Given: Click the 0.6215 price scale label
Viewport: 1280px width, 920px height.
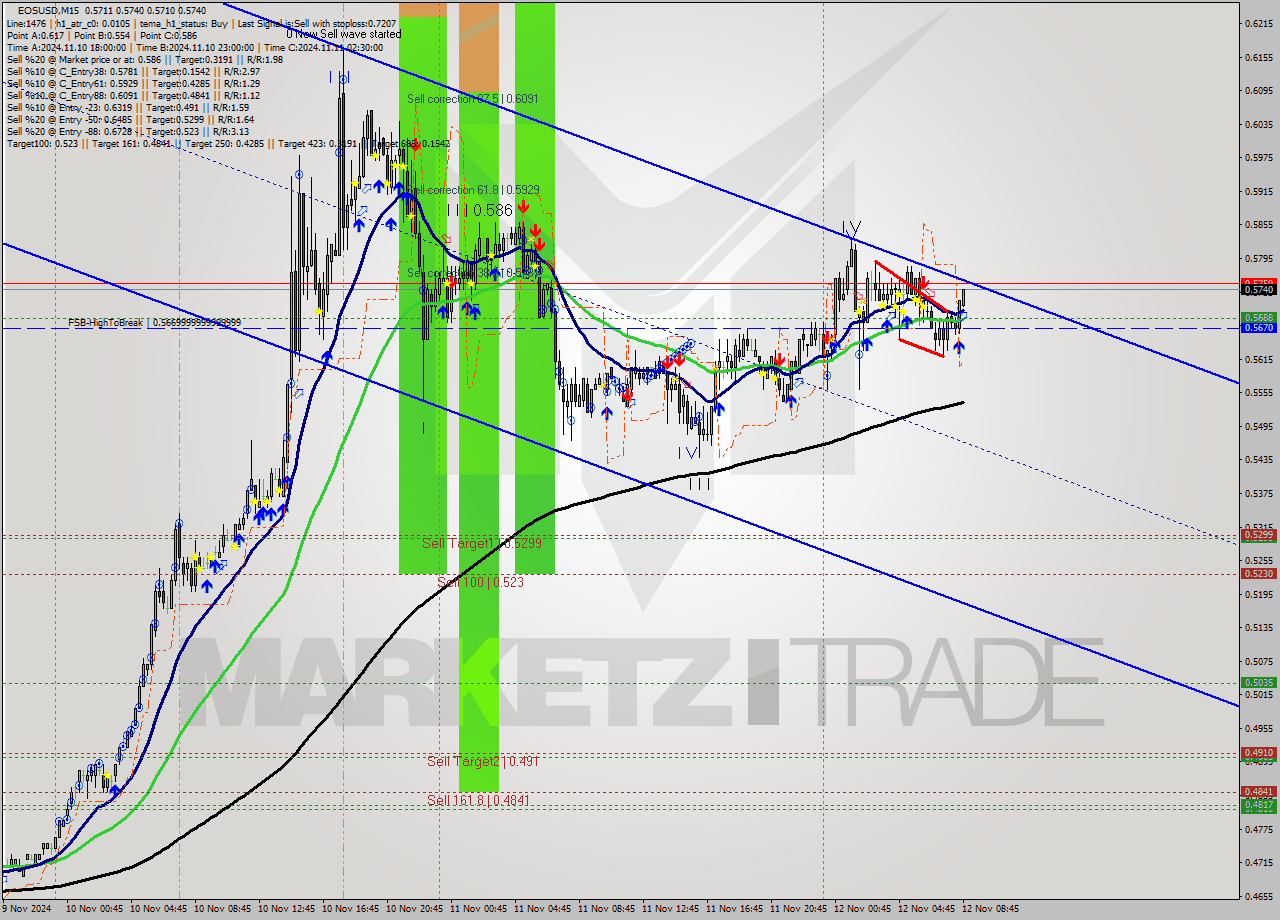Looking at the screenshot, I should tap(1260, 23).
